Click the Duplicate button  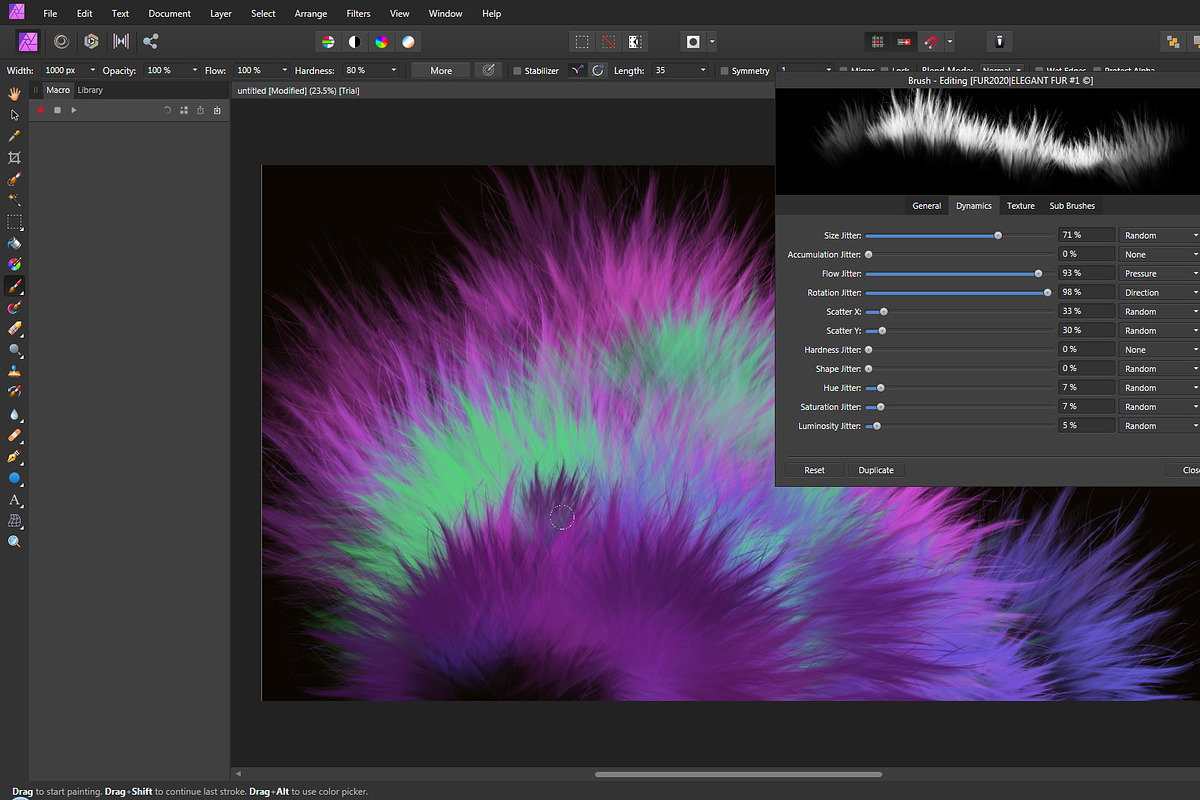(876, 470)
